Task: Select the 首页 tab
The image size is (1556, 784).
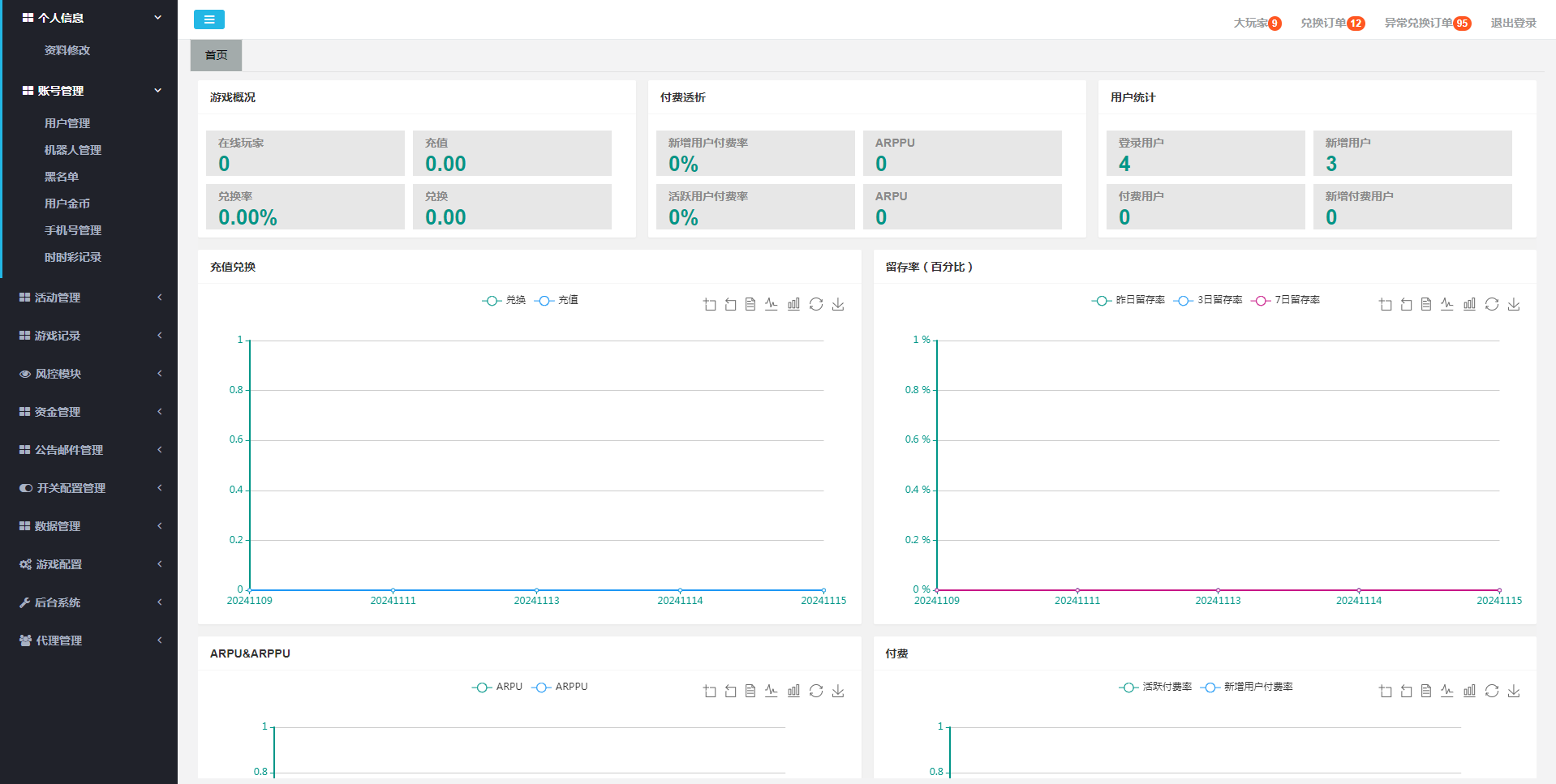Action: click(216, 55)
